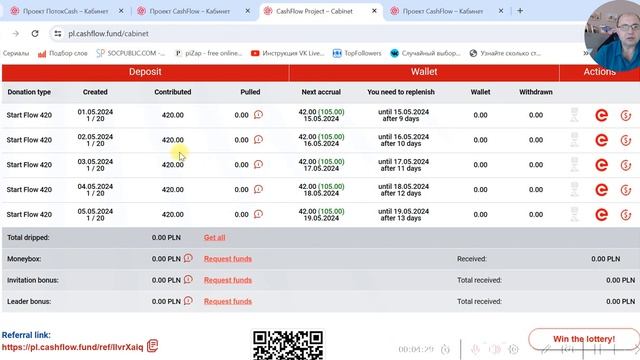Click the info bubble next to Invitation bonus amount
The height and width of the screenshot is (360, 640).
pyautogui.click(x=188, y=280)
